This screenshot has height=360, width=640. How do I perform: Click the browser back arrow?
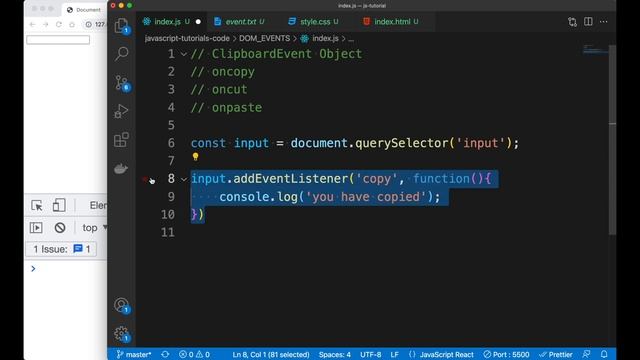tap(33, 24)
